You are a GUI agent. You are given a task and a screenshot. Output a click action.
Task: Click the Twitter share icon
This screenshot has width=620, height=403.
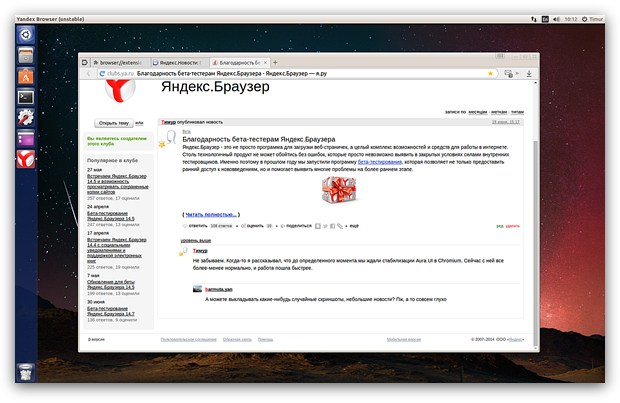coord(325,226)
